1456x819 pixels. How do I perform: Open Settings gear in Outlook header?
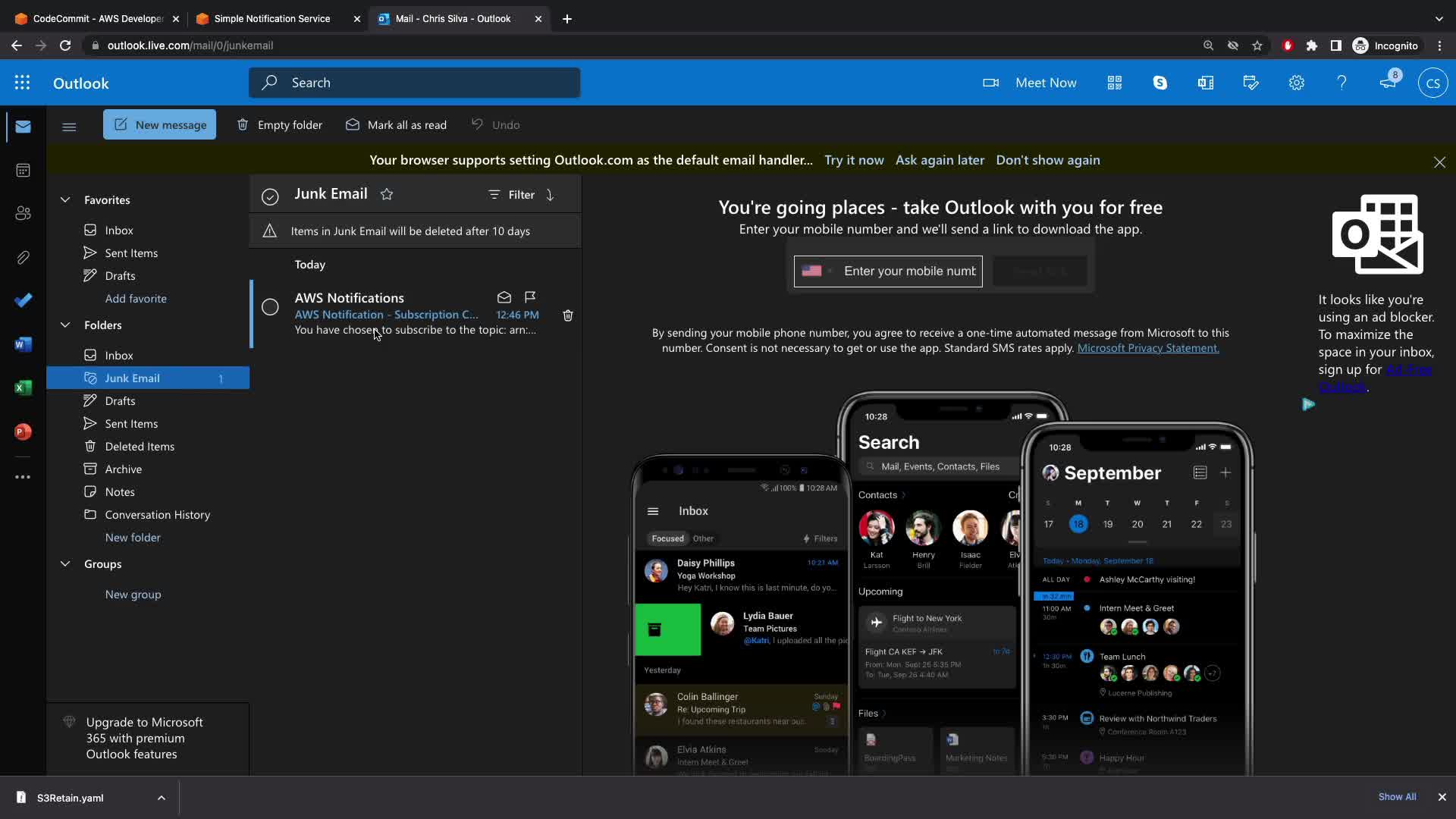click(1296, 83)
